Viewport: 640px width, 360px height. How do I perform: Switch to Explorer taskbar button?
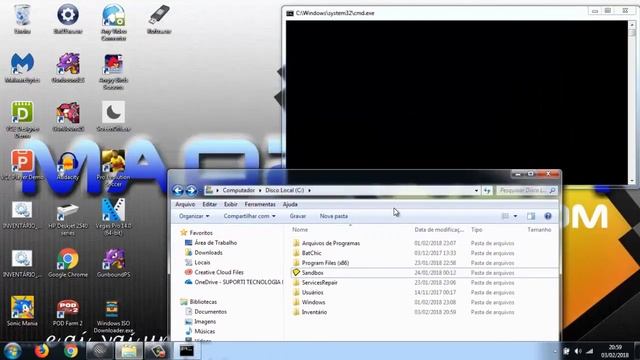tap(129, 351)
